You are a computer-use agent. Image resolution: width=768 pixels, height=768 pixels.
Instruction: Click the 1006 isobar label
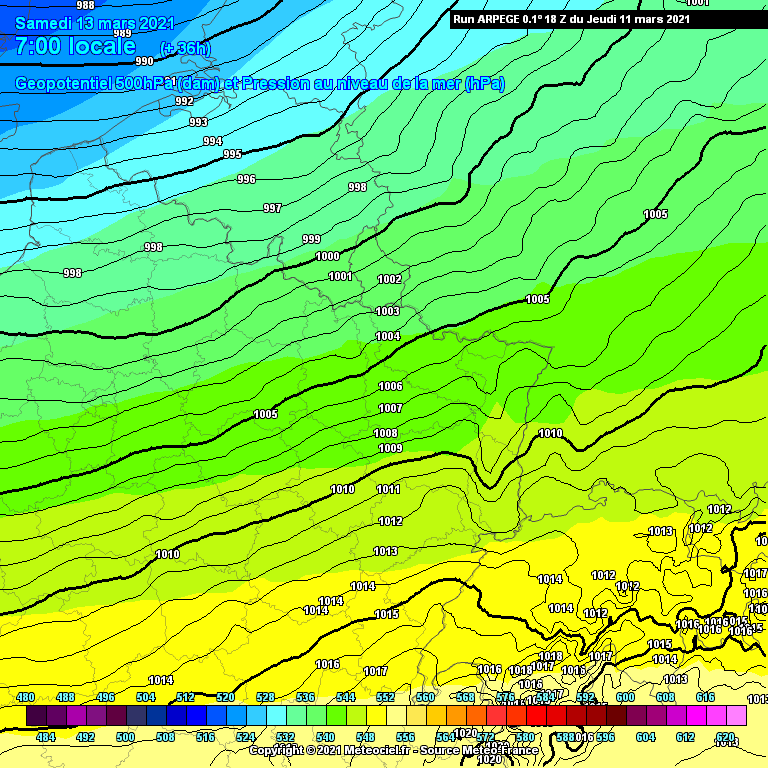pyautogui.click(x=390, y=386)
